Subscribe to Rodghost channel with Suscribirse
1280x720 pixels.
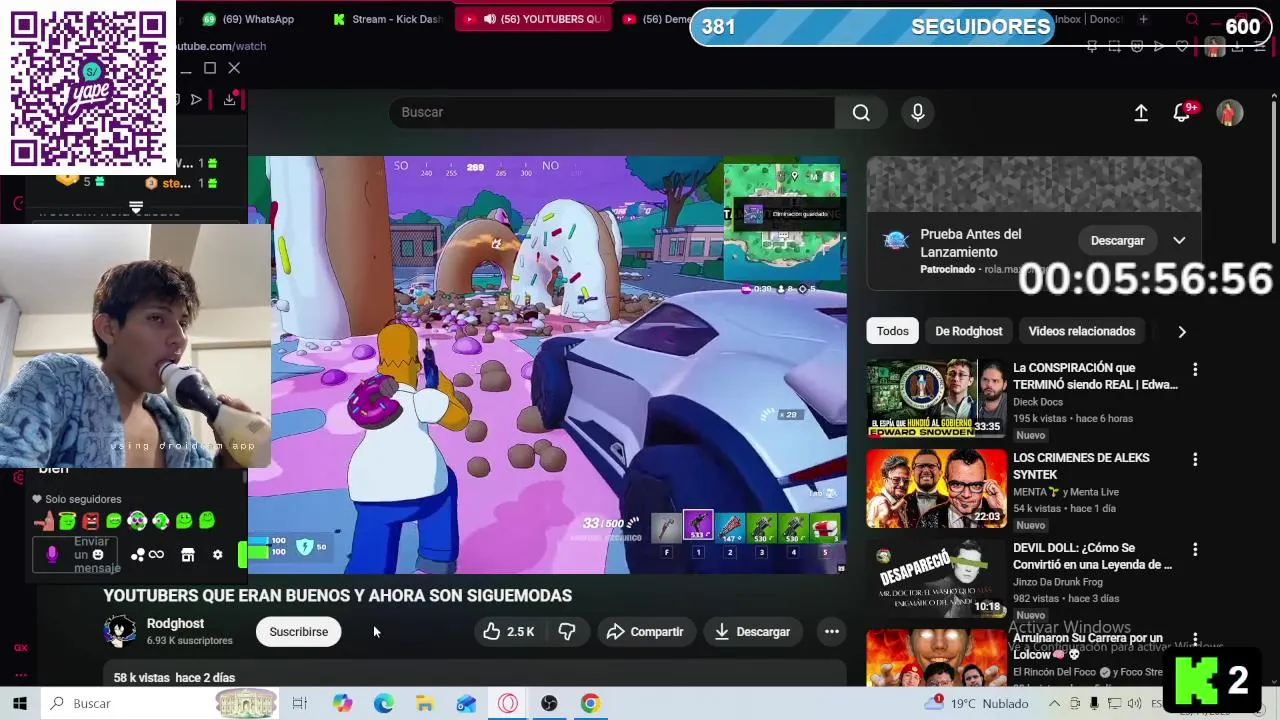click(298, 632)
